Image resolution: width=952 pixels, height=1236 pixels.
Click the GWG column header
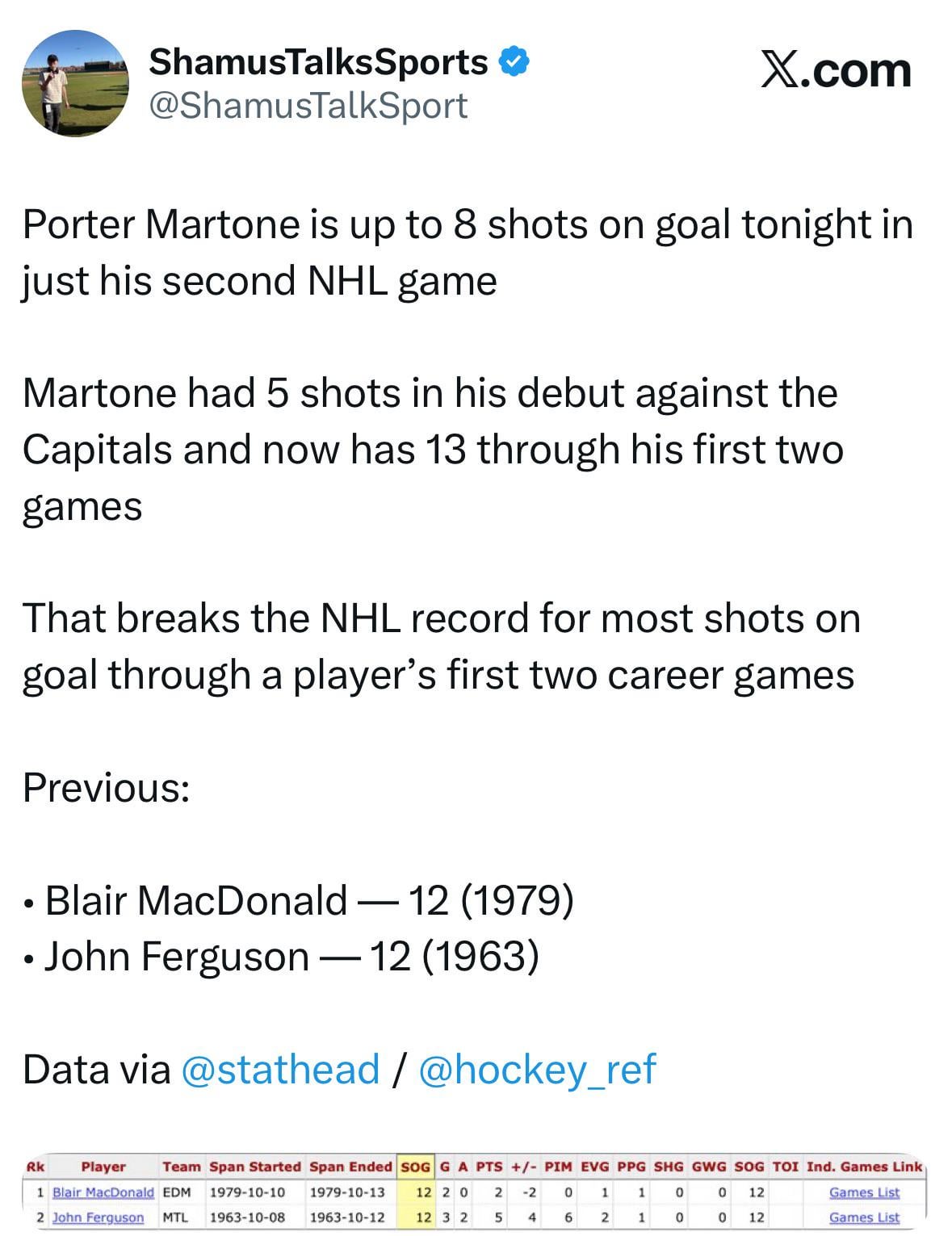(709, 1167)
